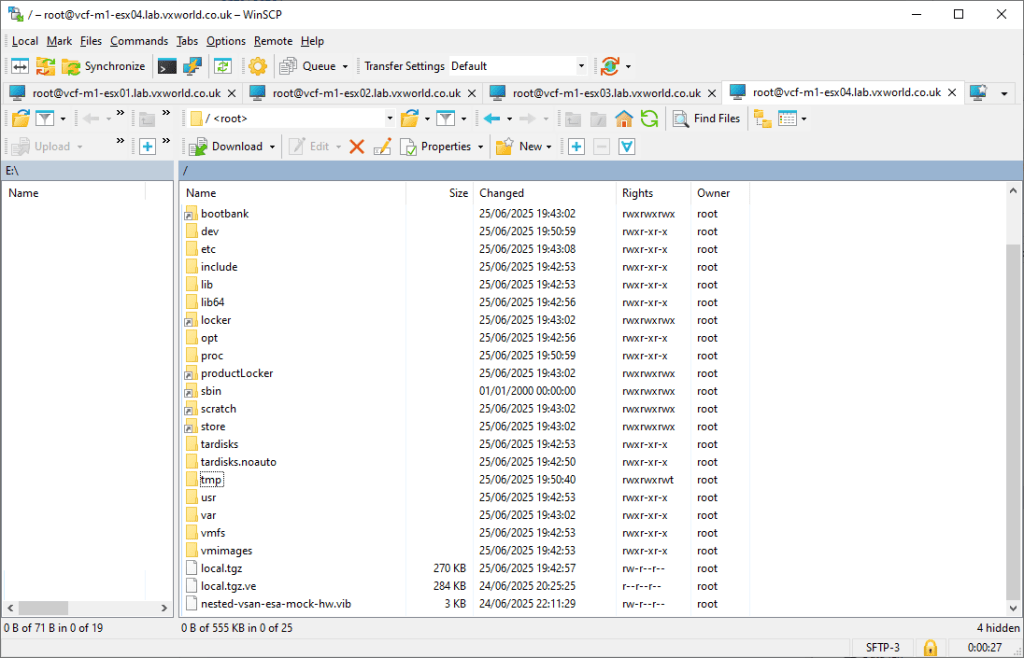Select the nested-vsan-esa-mock-hw.vib file

pos(275,604)
